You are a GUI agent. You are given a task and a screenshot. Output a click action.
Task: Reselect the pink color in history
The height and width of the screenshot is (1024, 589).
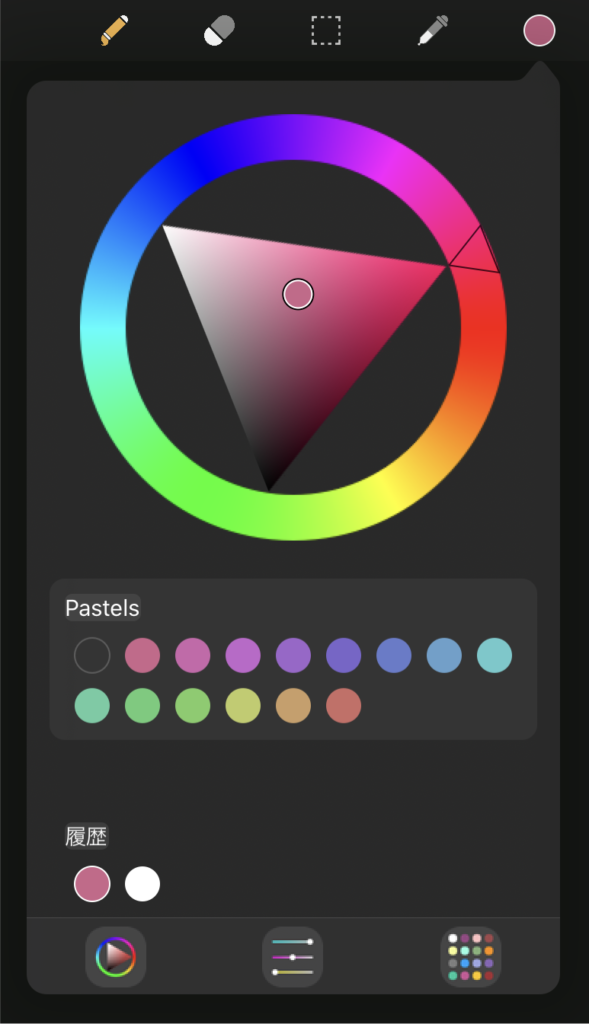click(92, 884)
